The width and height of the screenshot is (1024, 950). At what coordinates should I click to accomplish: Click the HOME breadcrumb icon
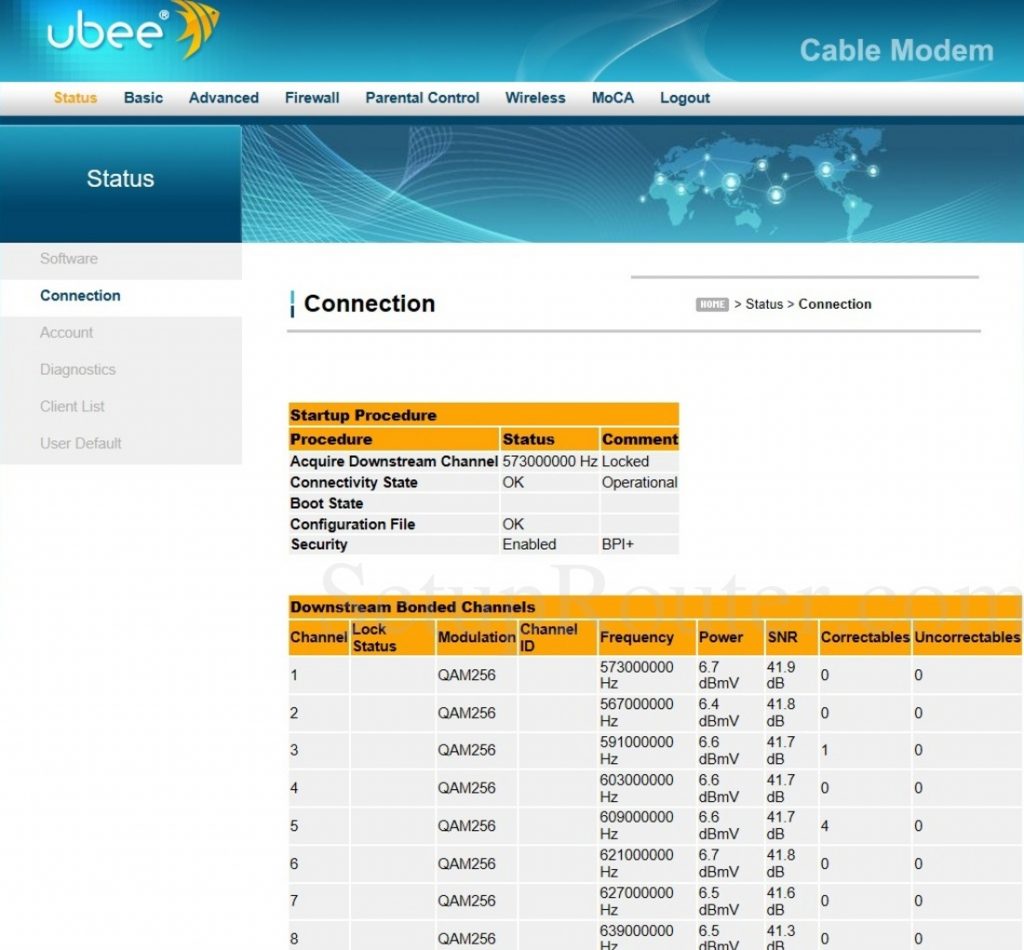pyautogui.click(x=711, y=305)
